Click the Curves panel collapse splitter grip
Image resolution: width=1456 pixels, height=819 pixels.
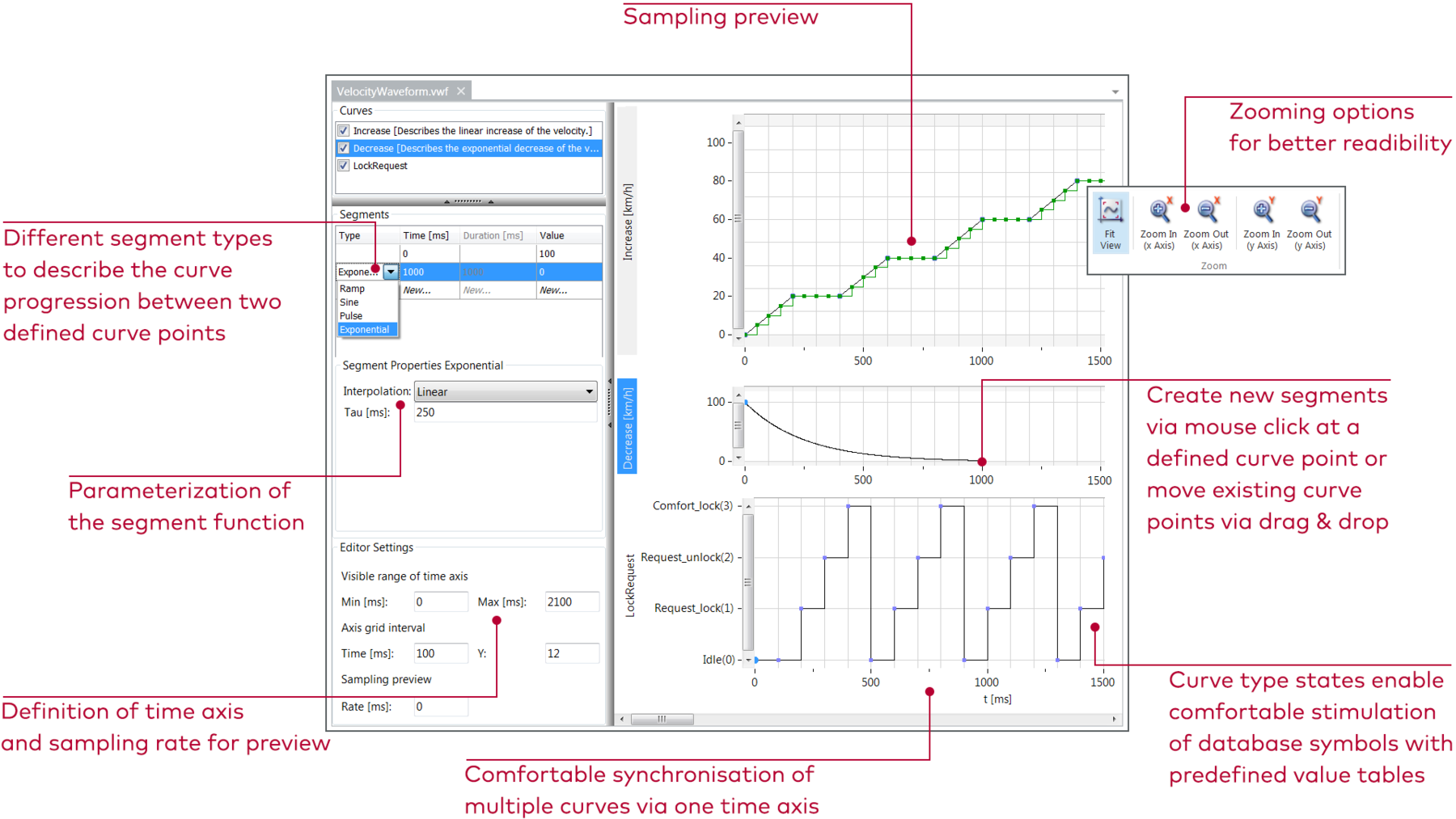468,201
